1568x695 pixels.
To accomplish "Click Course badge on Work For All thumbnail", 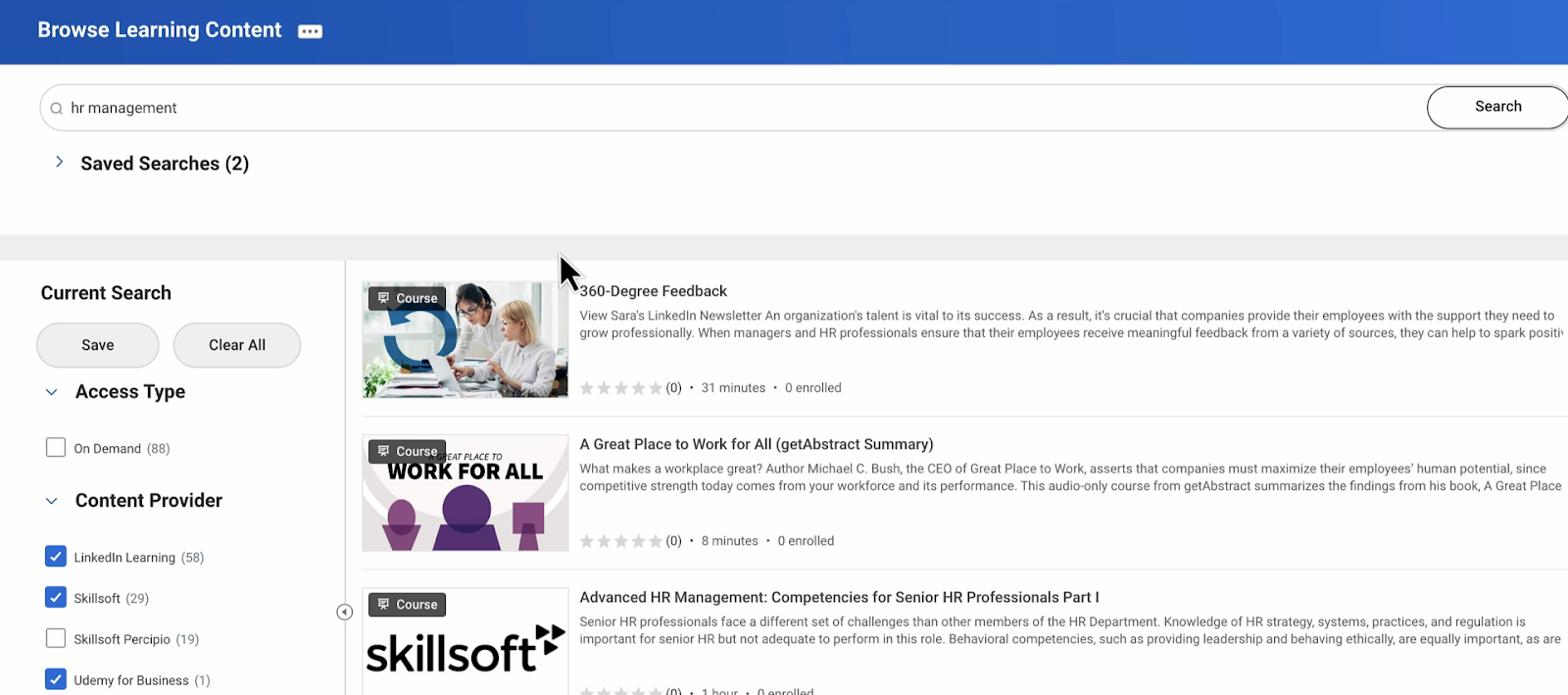I will click(x=408, y=451).
